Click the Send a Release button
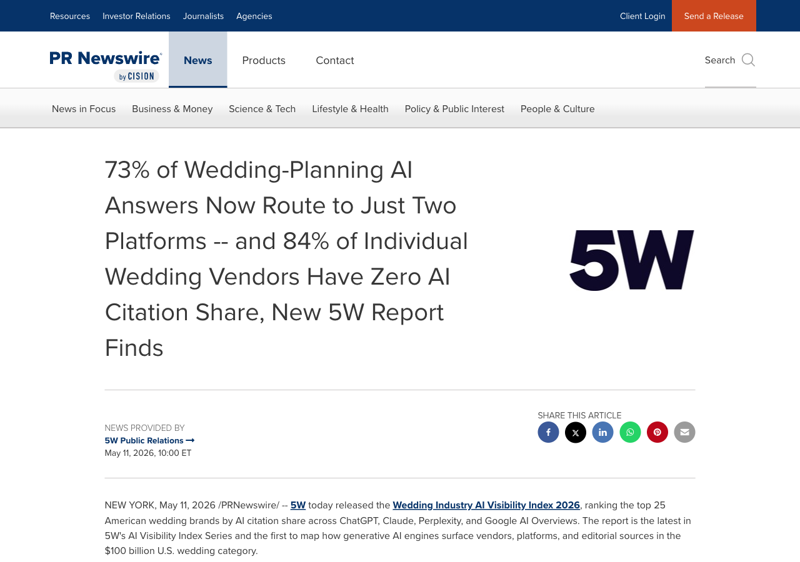This screenshot has width=800, height=562. [x=714, y=16]
